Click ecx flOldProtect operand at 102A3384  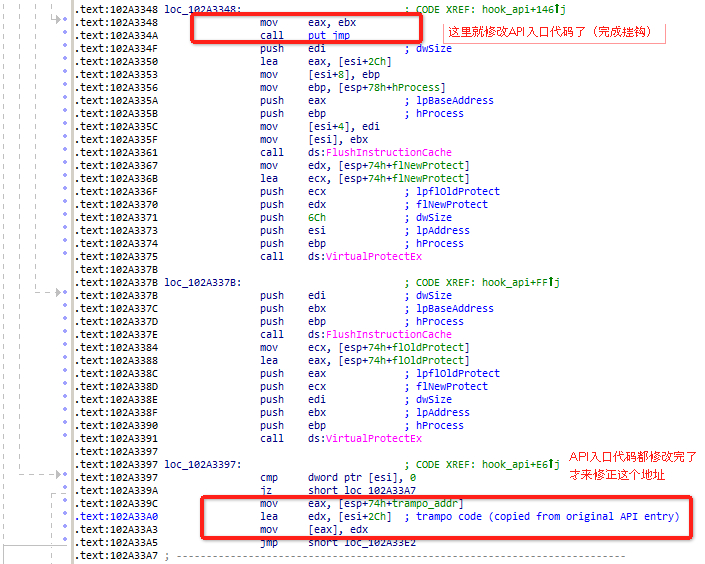(x=388, y=348)
